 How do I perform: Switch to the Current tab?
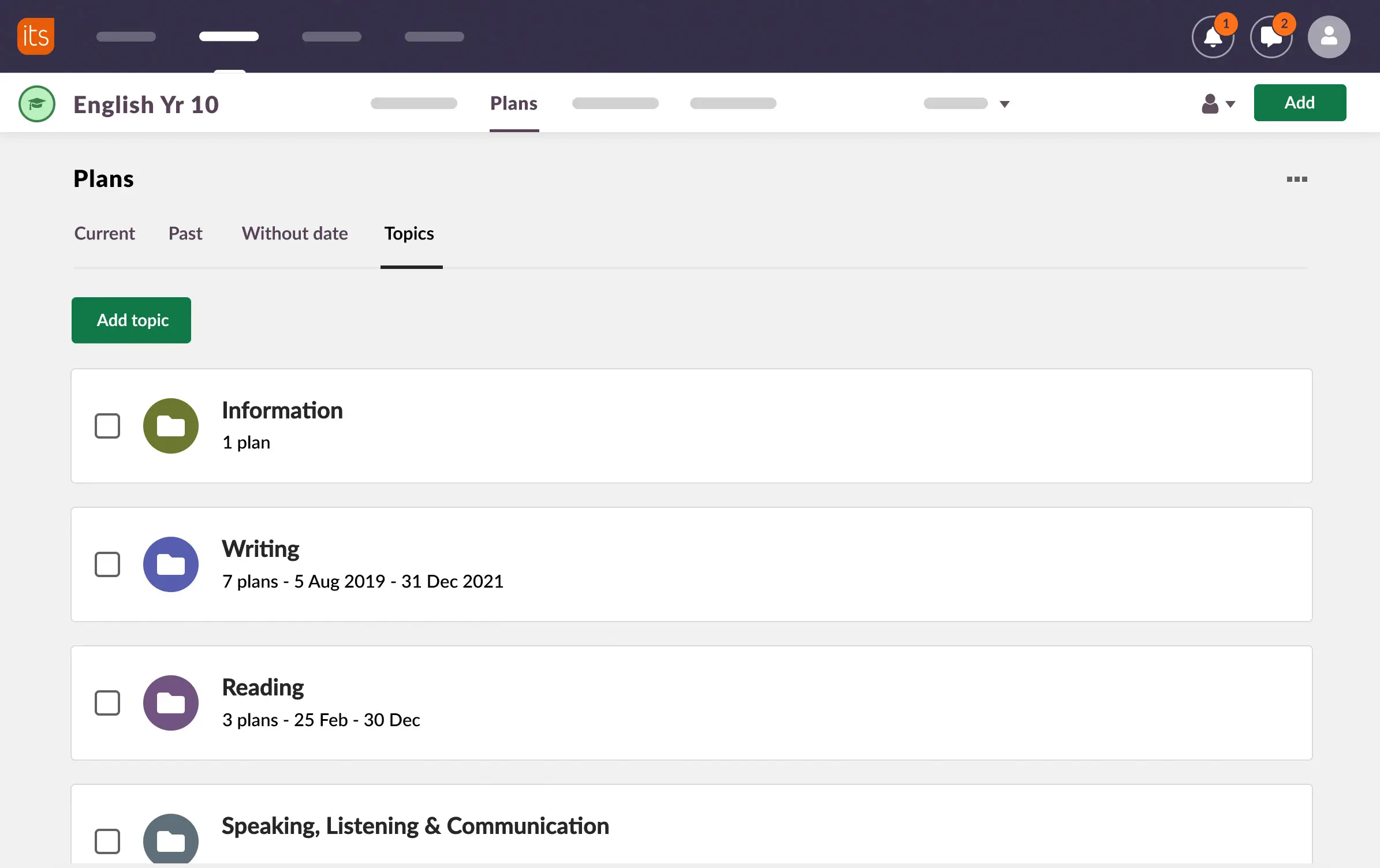pyautogui.click(x=105, y=233)
